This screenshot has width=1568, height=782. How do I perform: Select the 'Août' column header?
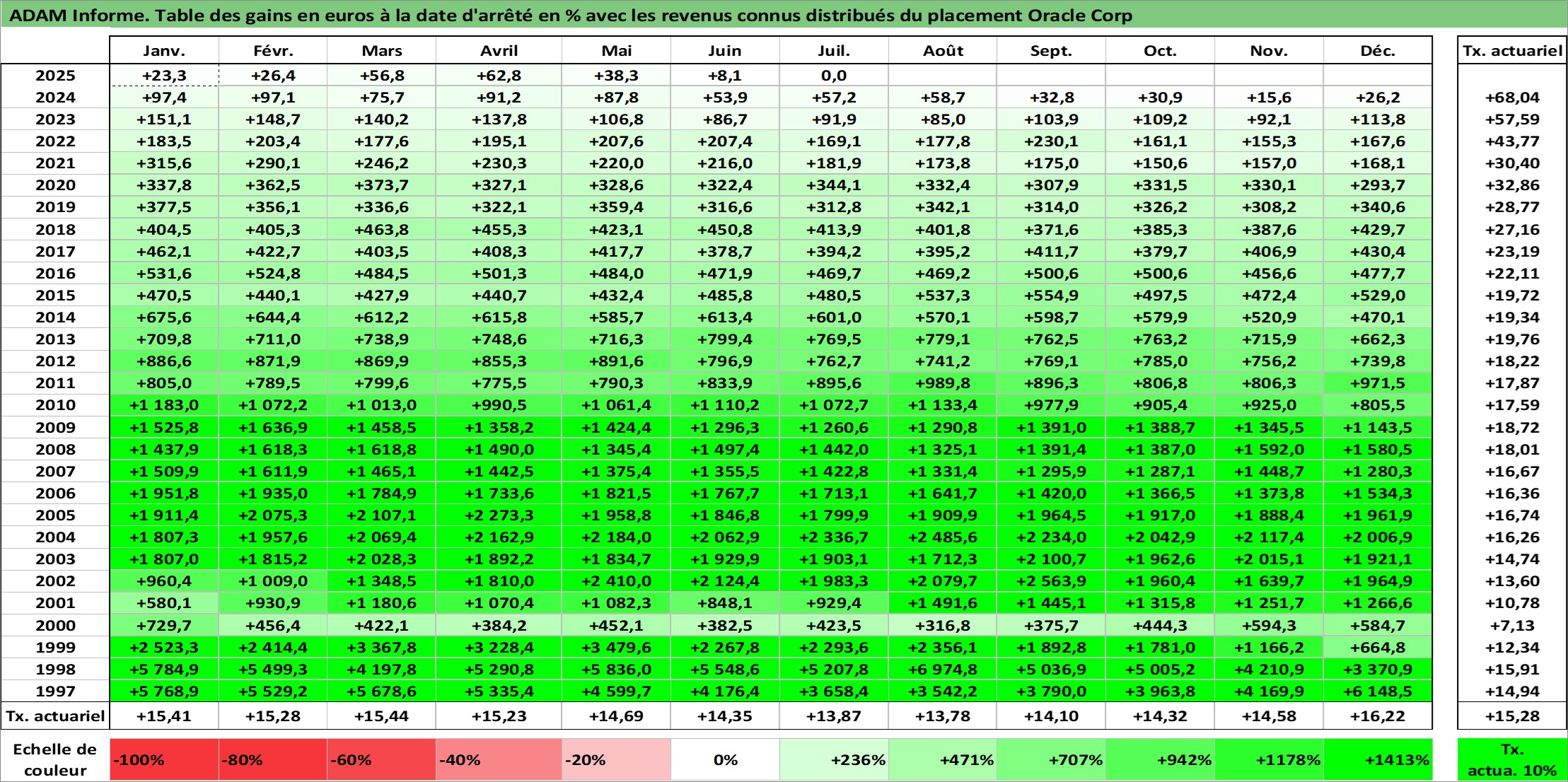tap(943, 50)
